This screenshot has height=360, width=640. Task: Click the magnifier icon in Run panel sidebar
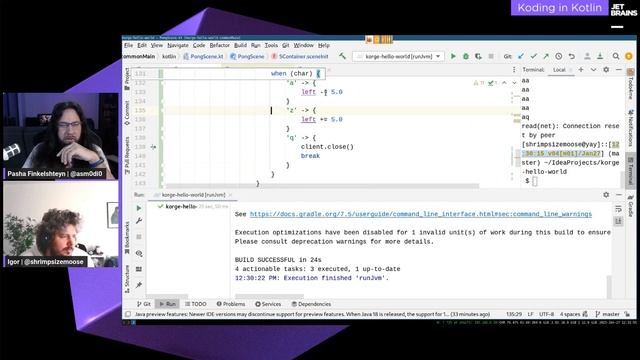[139, 253]
